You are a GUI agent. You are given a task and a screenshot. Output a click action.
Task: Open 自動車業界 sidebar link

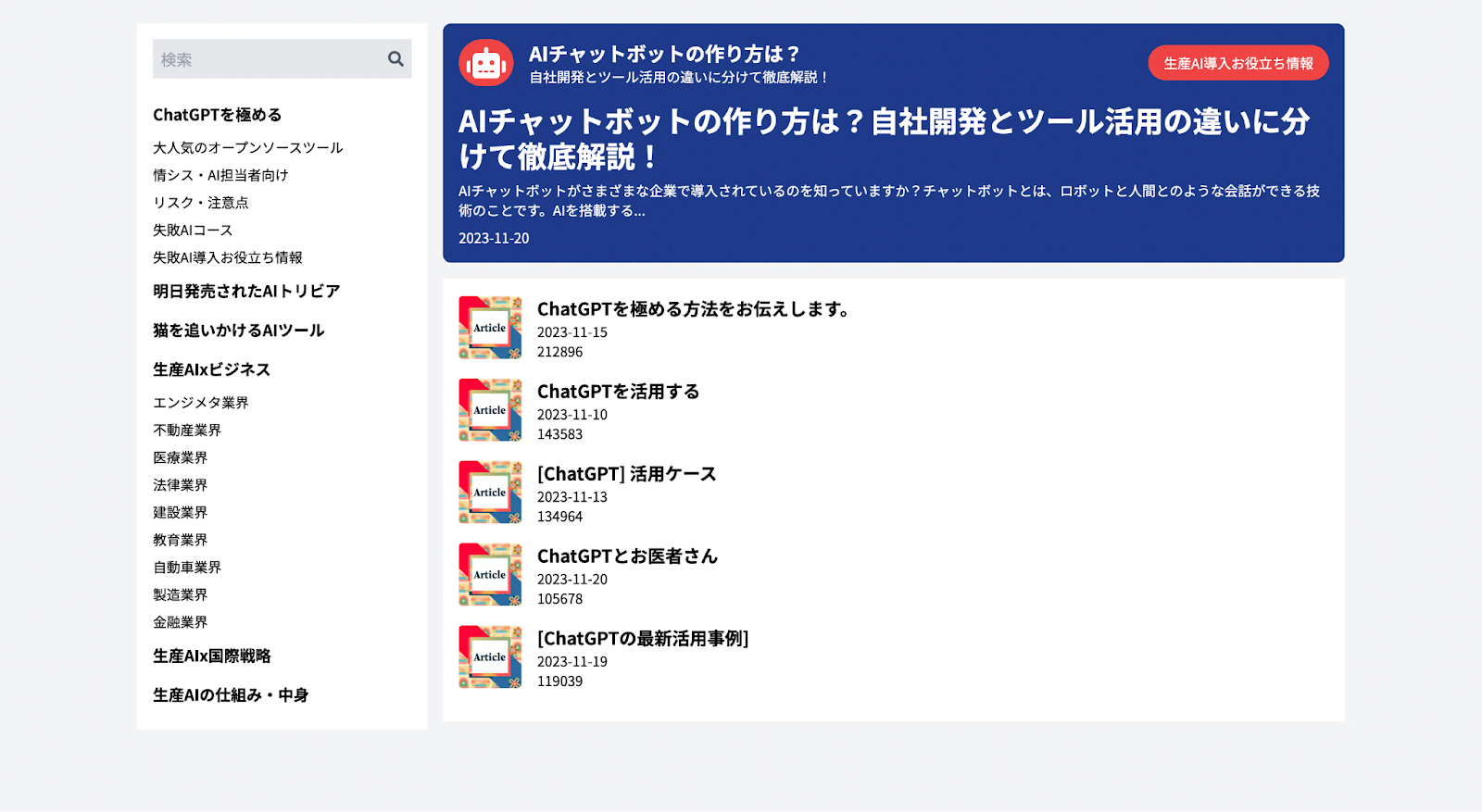[187, 568]
